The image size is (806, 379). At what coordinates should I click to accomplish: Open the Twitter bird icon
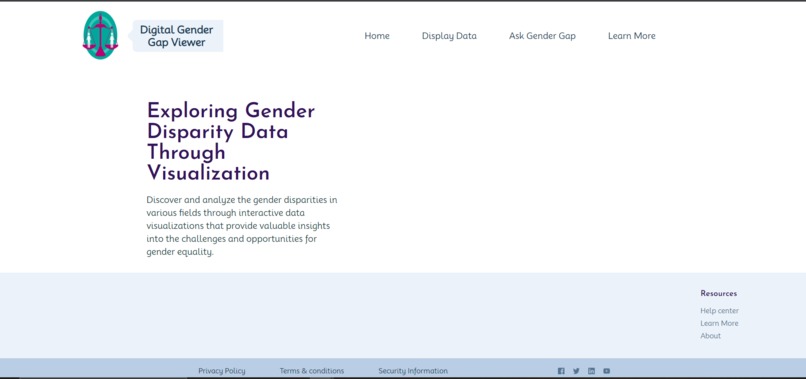[x=576, y=371]
